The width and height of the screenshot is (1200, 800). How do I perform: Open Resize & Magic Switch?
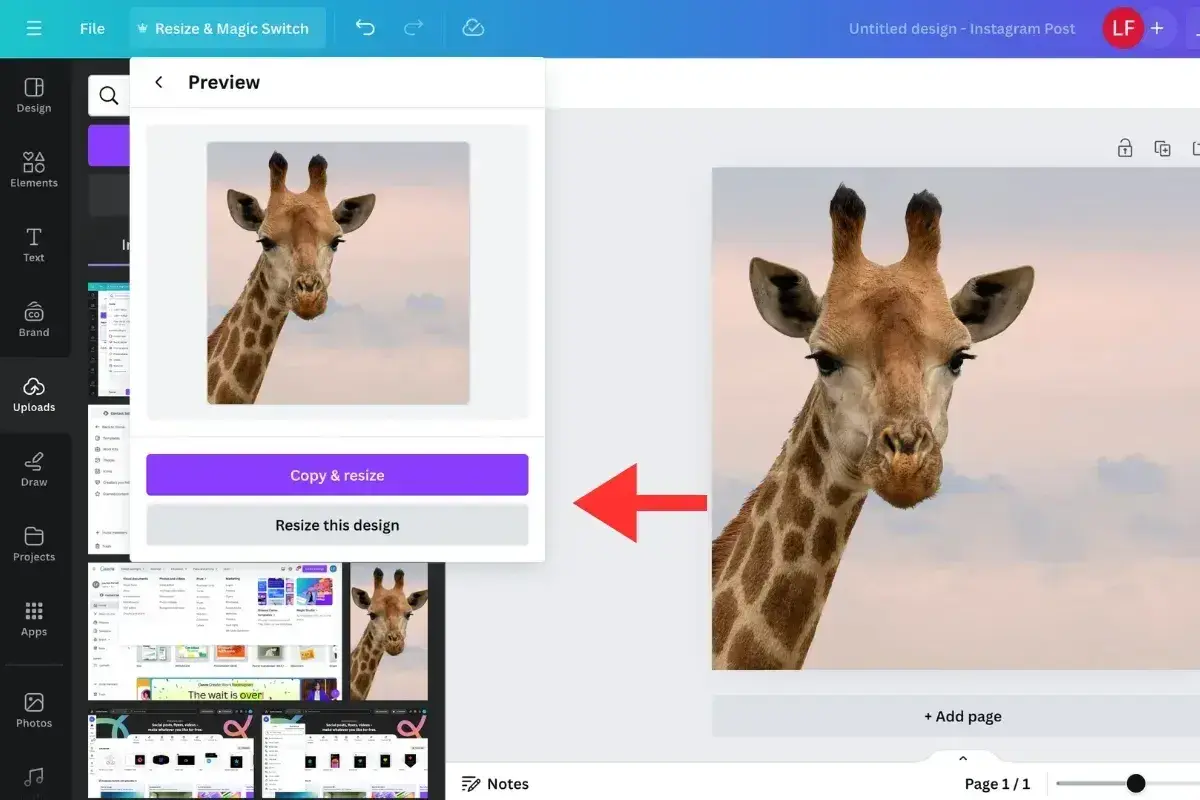[227, 28]
